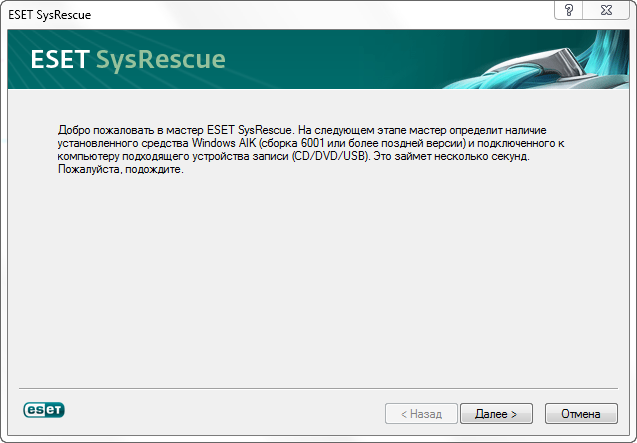This screenshot has width=637, height=443.
Task: Click the words Добро пожаловать in the text
Action: pyautogui.click(x=102, y=131)
